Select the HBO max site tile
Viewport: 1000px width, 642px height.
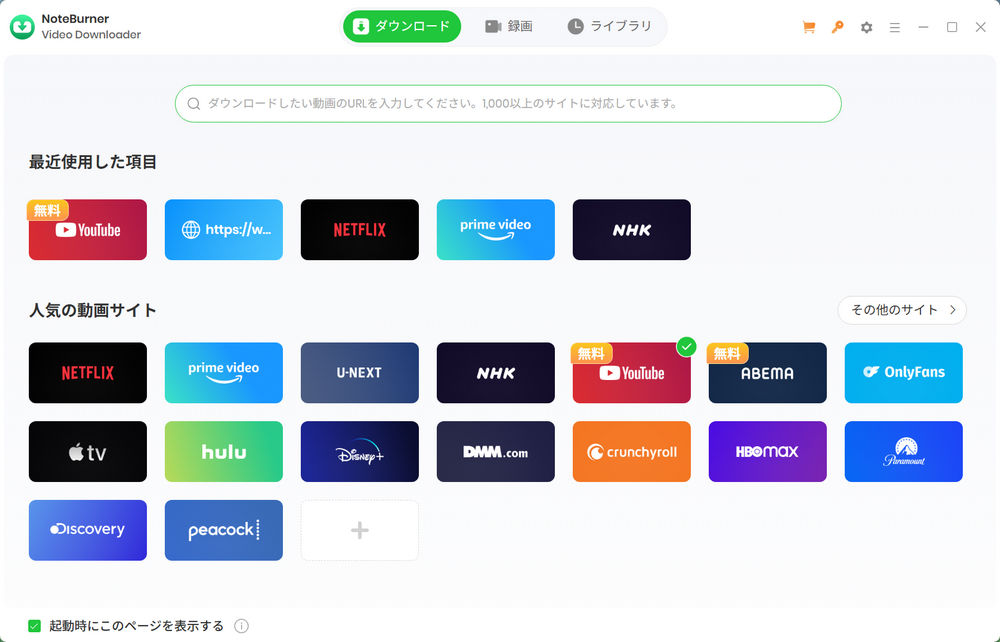click(x=767, y=451)
